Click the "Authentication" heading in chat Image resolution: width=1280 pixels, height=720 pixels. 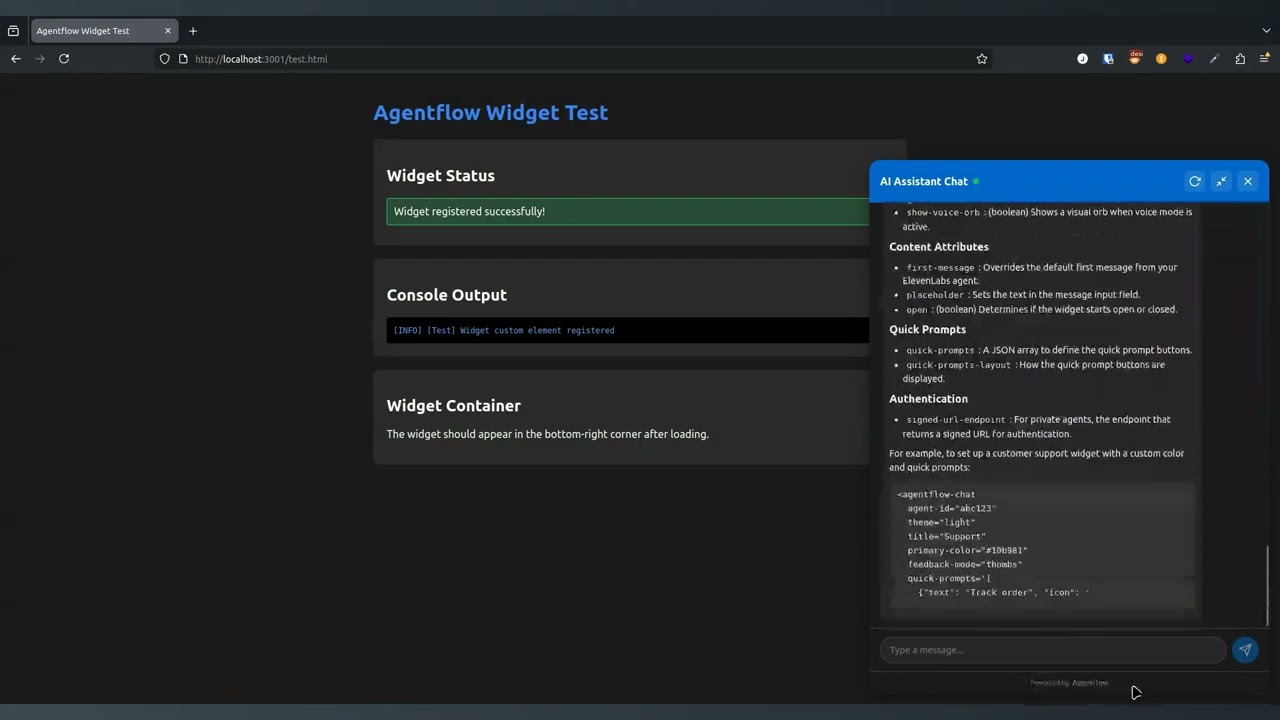point(928,399)
